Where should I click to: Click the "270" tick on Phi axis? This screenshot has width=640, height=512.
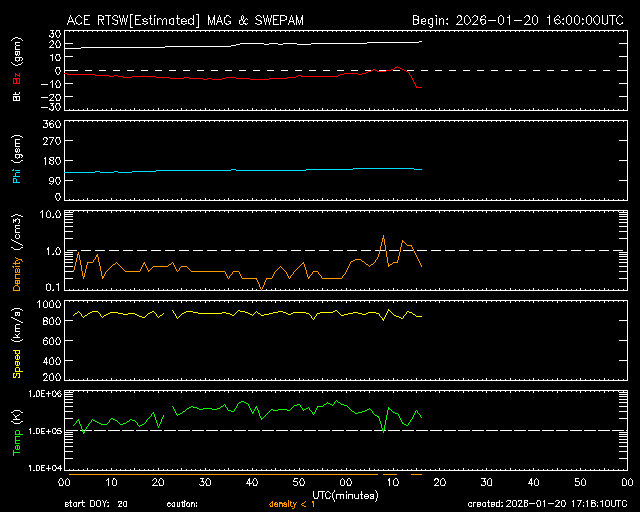click(52, 141)
